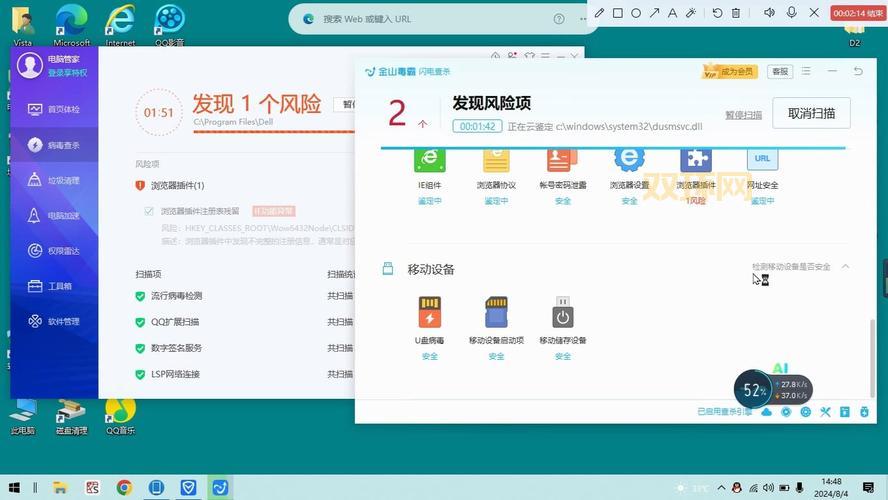Click 取消扫描 button in the 金山毒霸 window
This screenshot has height=500, width=888.
click(x=811, y=113)
